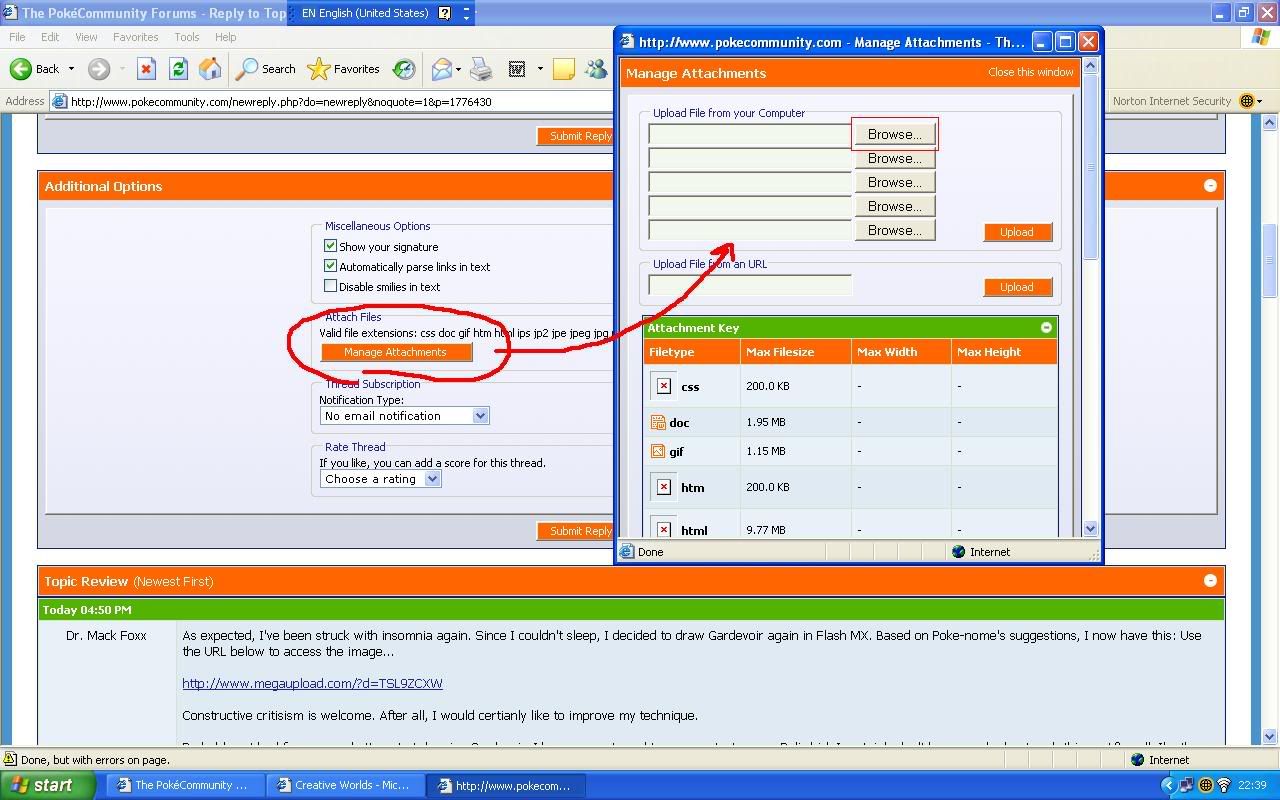Click the Norton Internet Security globe icon
The width and height of the screenshot is (1280, 800).
tap(1246, 101)
